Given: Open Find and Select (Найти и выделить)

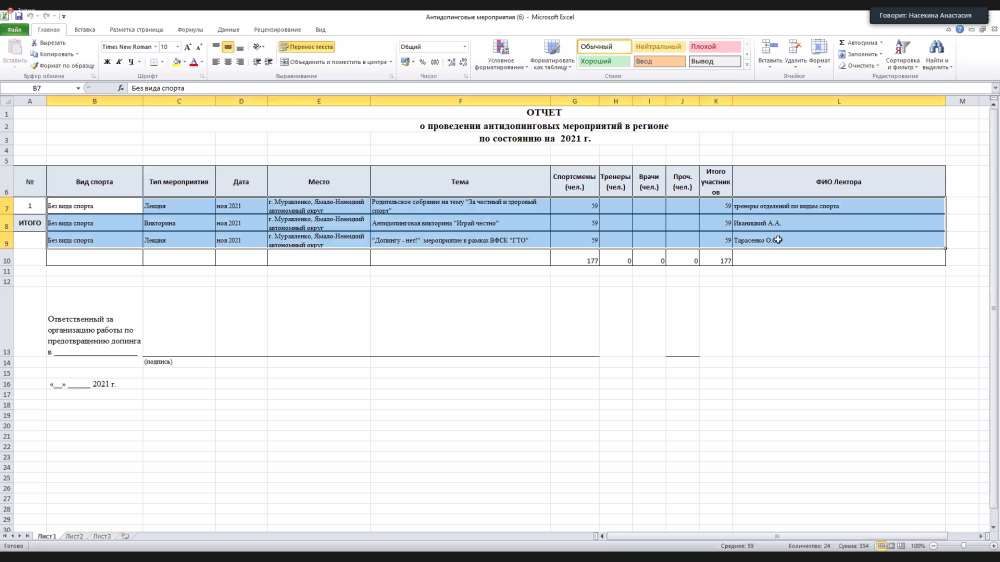Looking at the screenshot, I should (937, 54).
